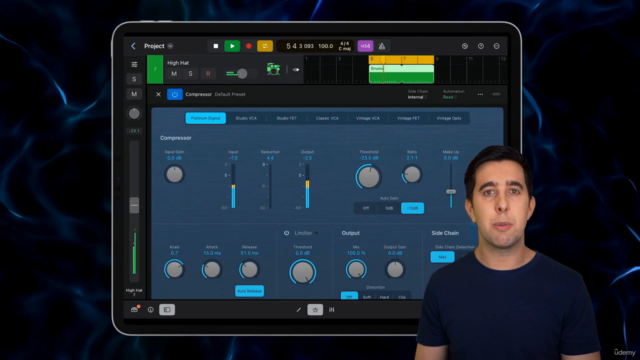Select the Vintage FET tab

[408, 118]
